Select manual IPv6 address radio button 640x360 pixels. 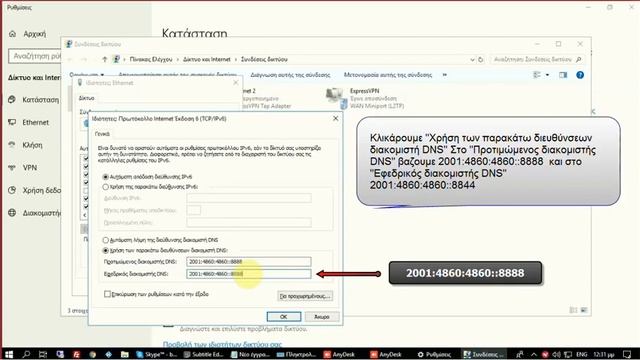[x=106, y=187]
